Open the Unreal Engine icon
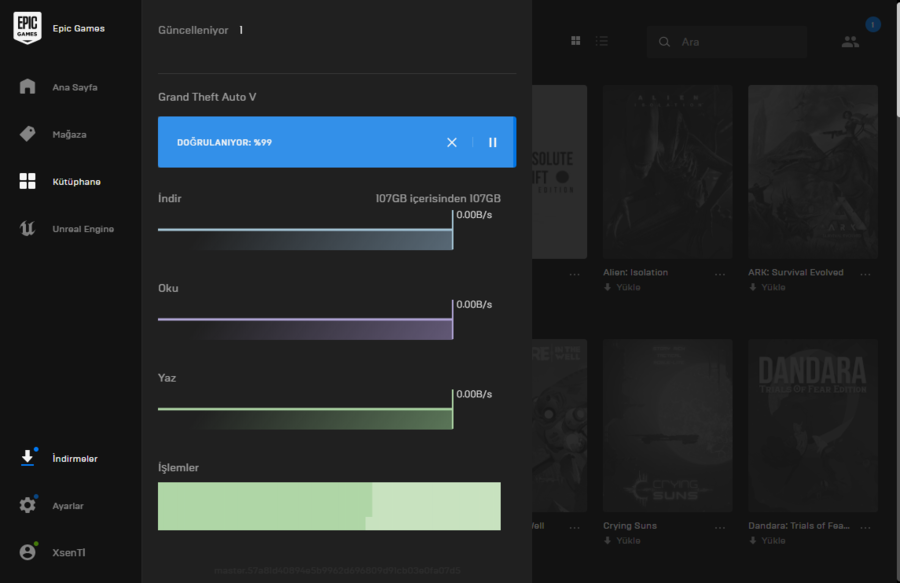The image size is (900, 583). pyautogui.click(x=27, y=228)
